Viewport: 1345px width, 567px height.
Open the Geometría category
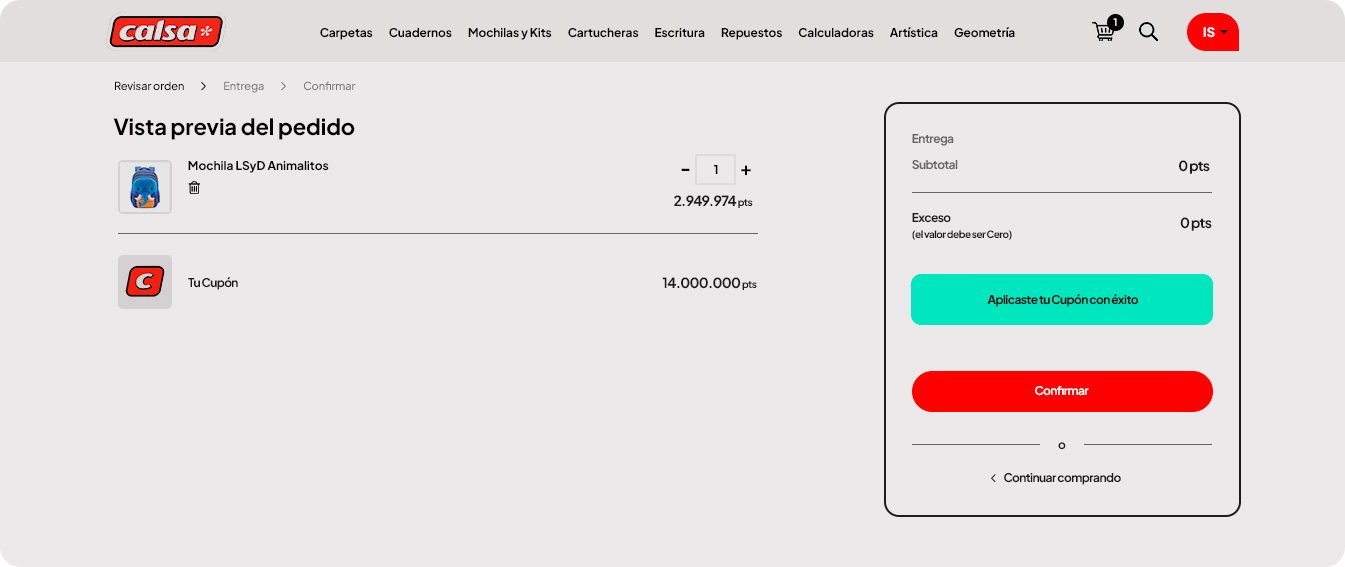click(984, 33)
